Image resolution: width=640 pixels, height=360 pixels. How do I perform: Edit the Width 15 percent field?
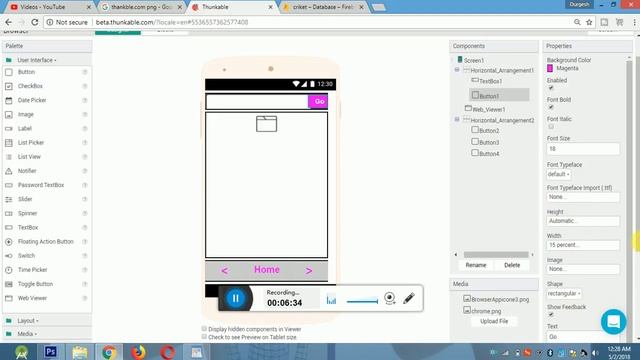[x=583, y=245]
